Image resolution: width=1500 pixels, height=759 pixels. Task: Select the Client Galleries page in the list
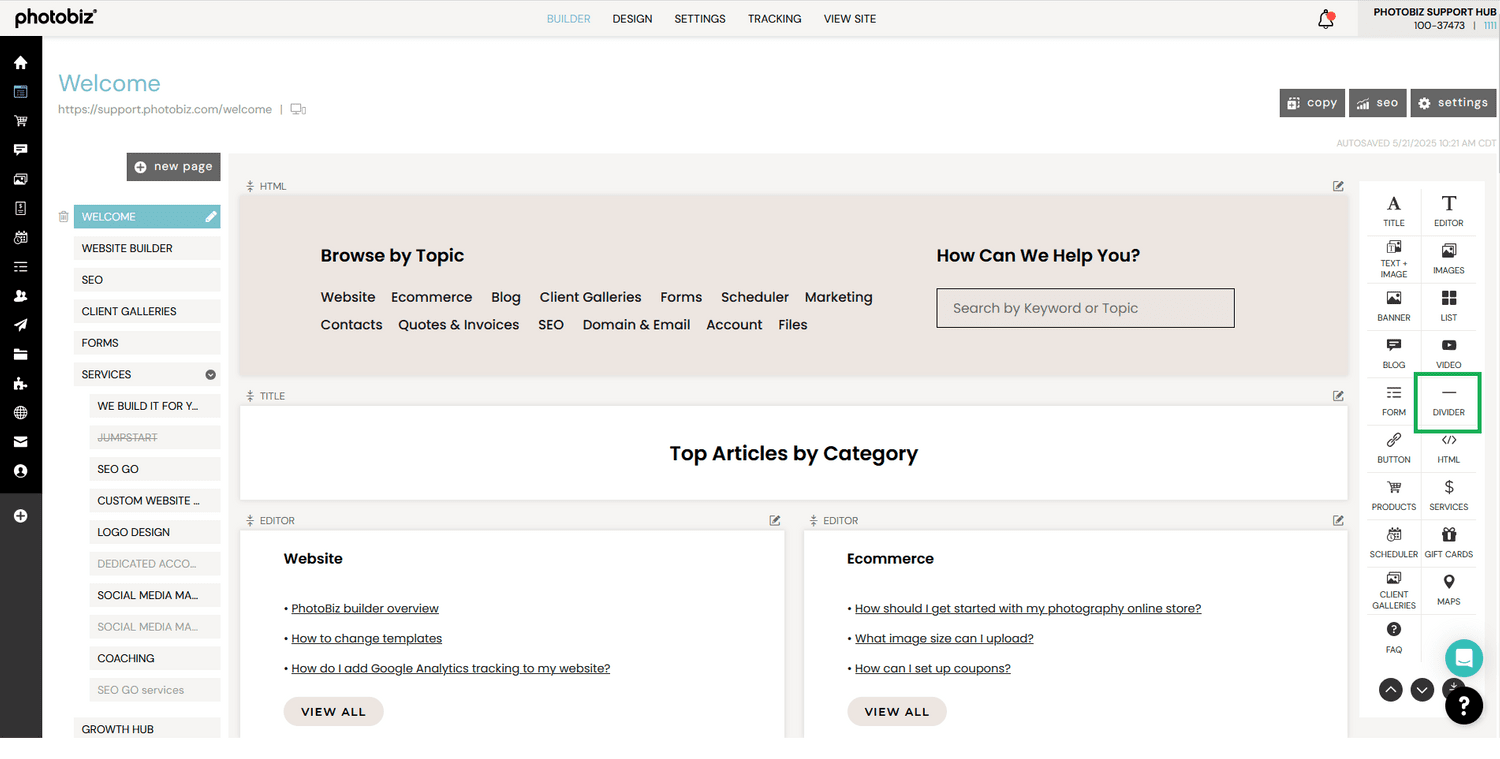pos(147,311)
